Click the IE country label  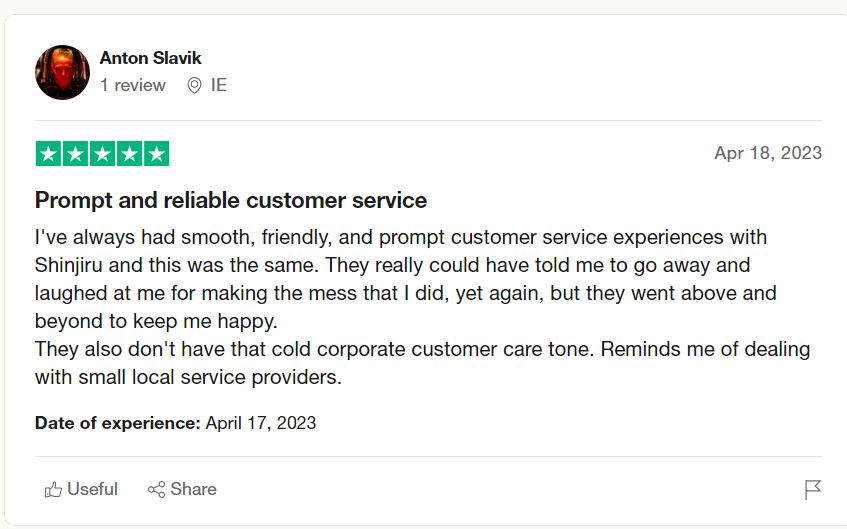point(219,85)
